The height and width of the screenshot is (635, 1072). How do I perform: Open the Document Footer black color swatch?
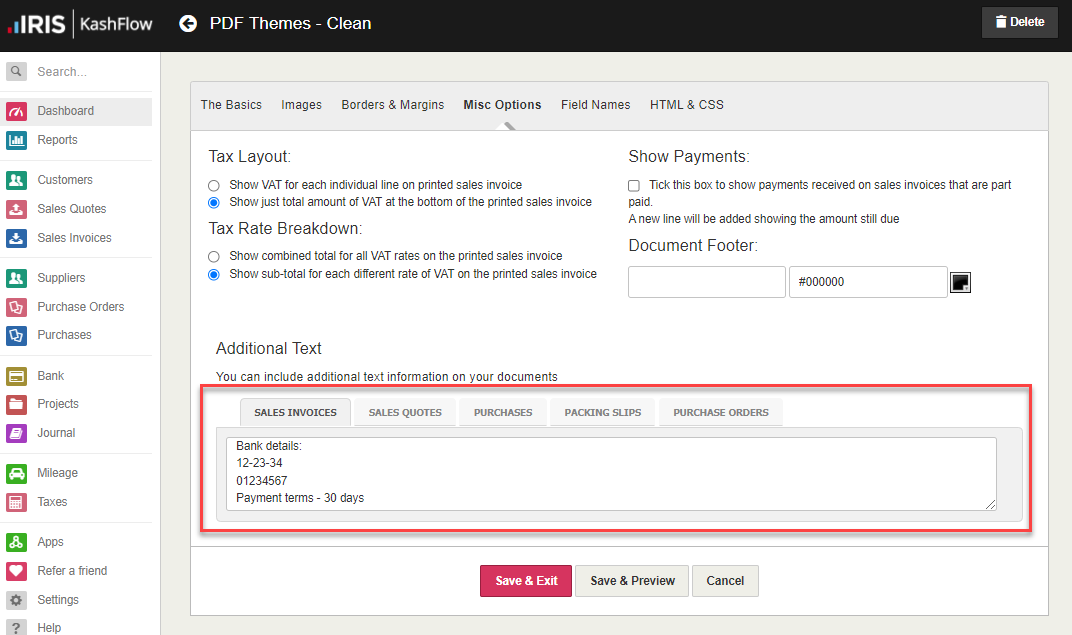pos(960,283)
